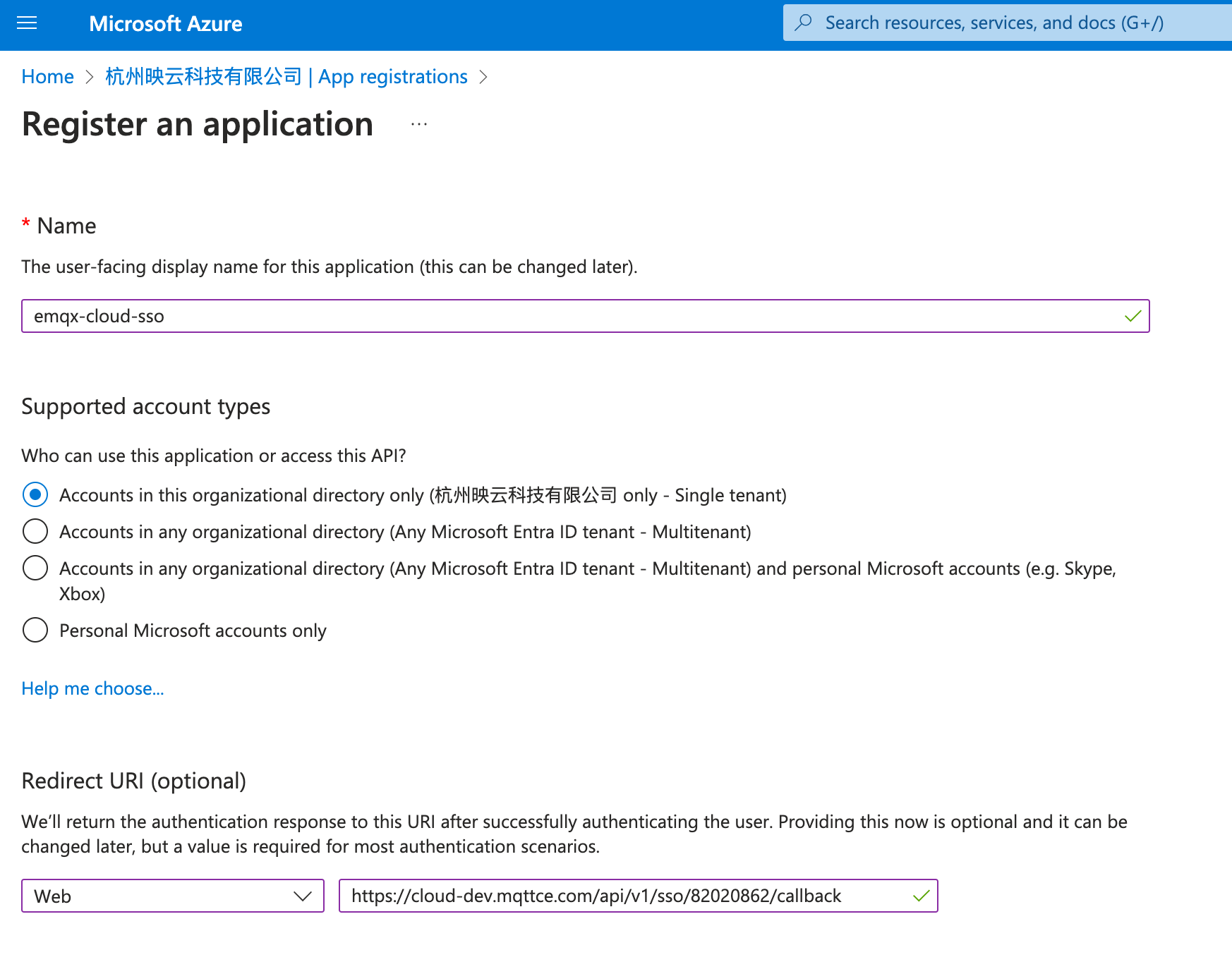This screenshot has width=1232, height=962.
Task: Open the ellipsis more options menu
Action: [419, 124]
